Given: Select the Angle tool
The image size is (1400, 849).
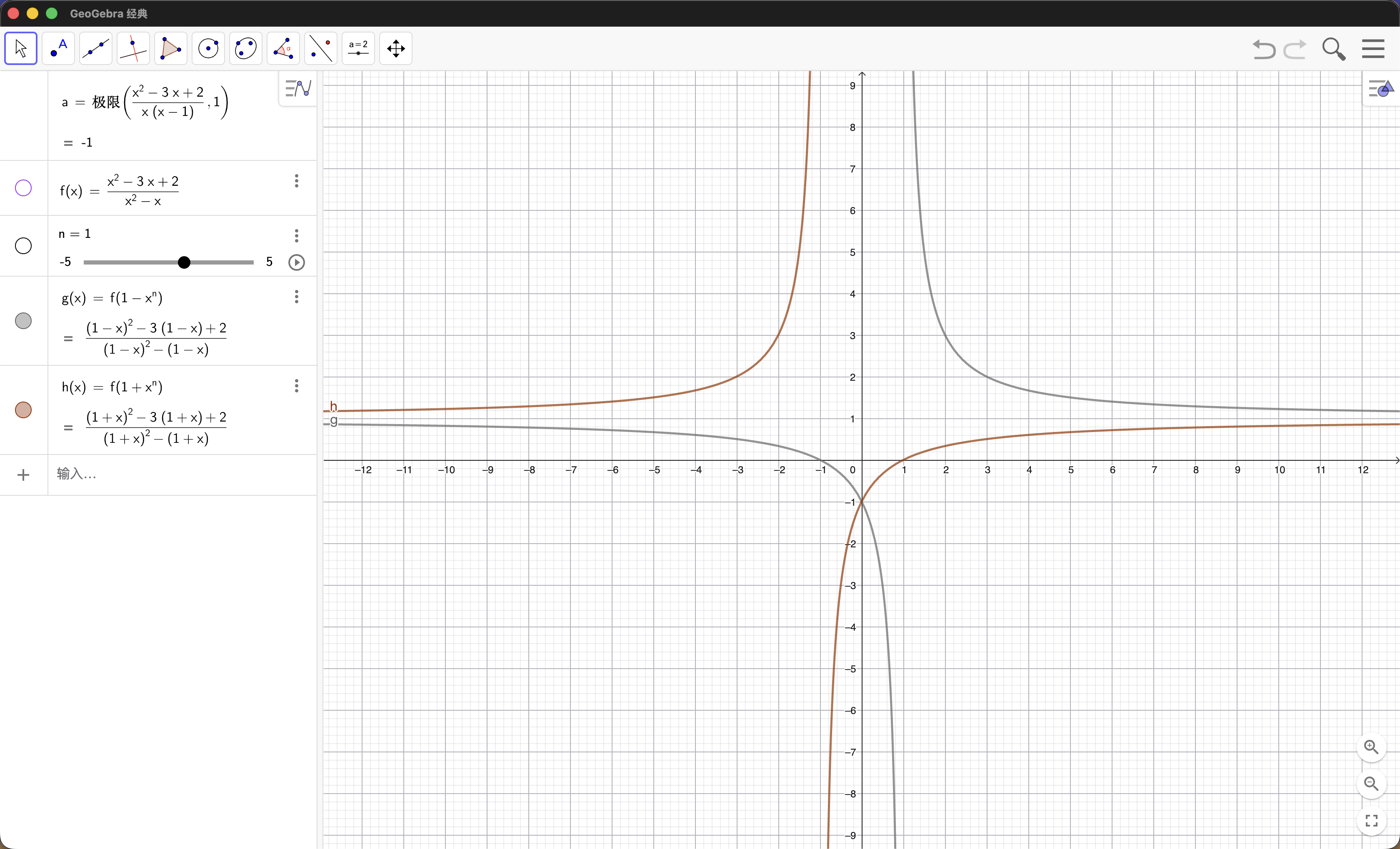Looking at the screenshot, I should click(x=283, y=48).
